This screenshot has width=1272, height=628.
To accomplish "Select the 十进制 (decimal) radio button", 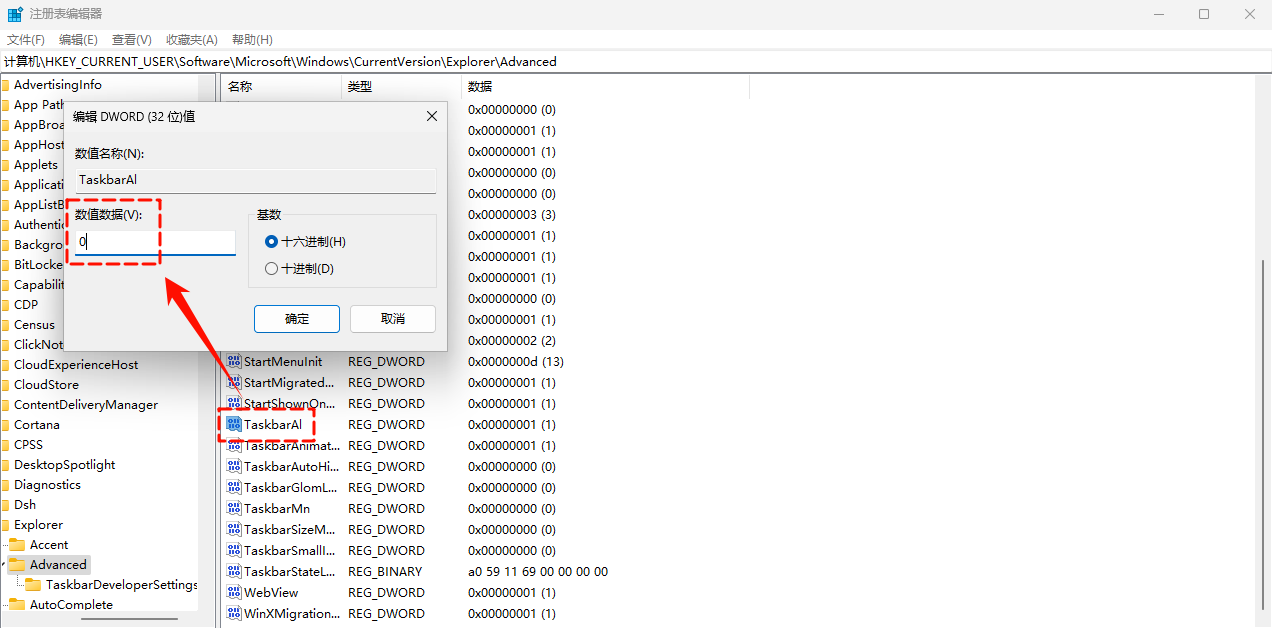I will coord(271,269).
